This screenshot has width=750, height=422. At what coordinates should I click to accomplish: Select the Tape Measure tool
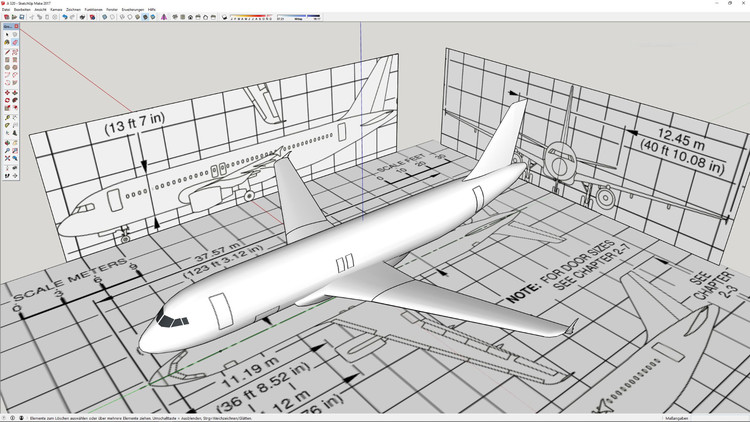[x=7, y=117]
